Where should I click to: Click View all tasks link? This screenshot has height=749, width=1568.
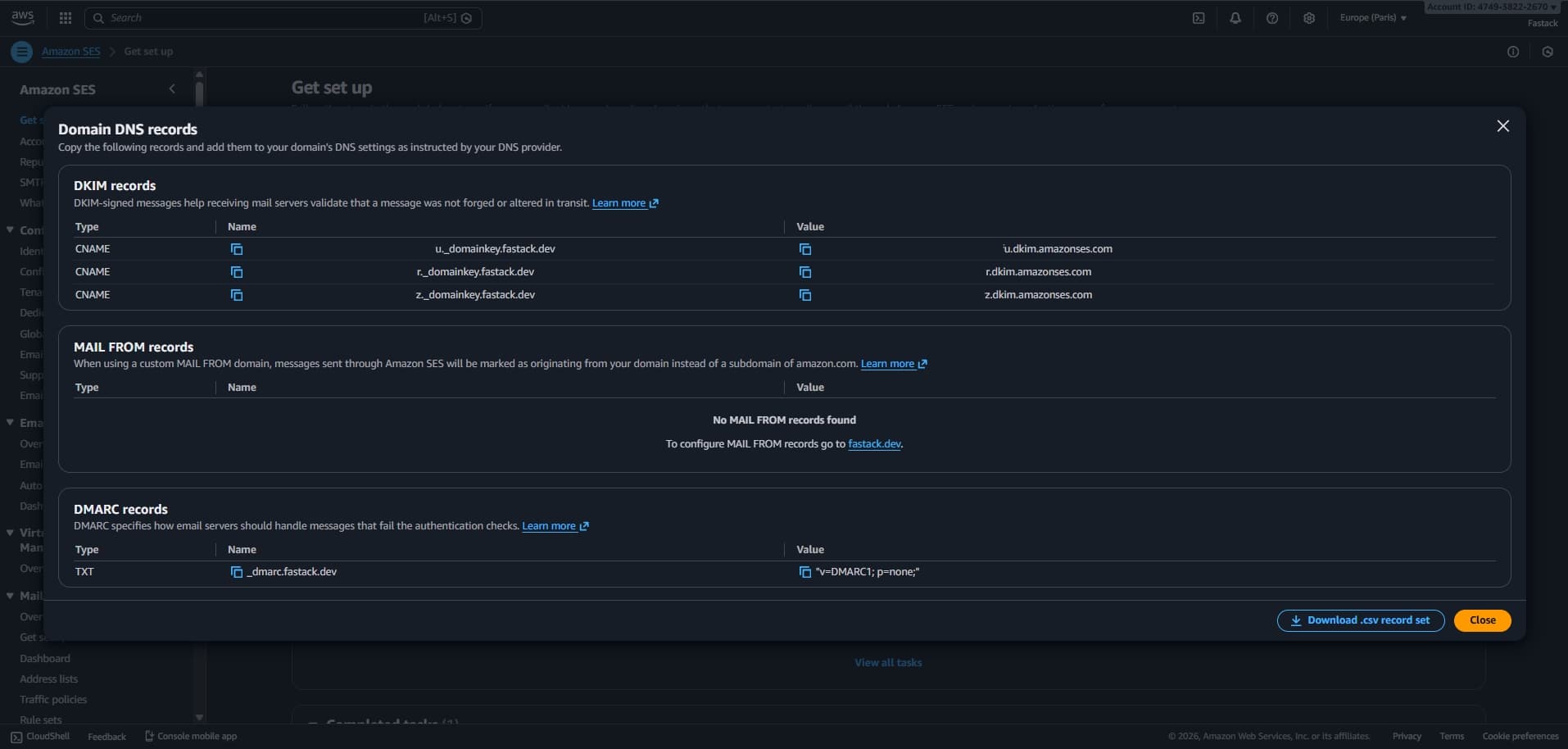(888, 663)
